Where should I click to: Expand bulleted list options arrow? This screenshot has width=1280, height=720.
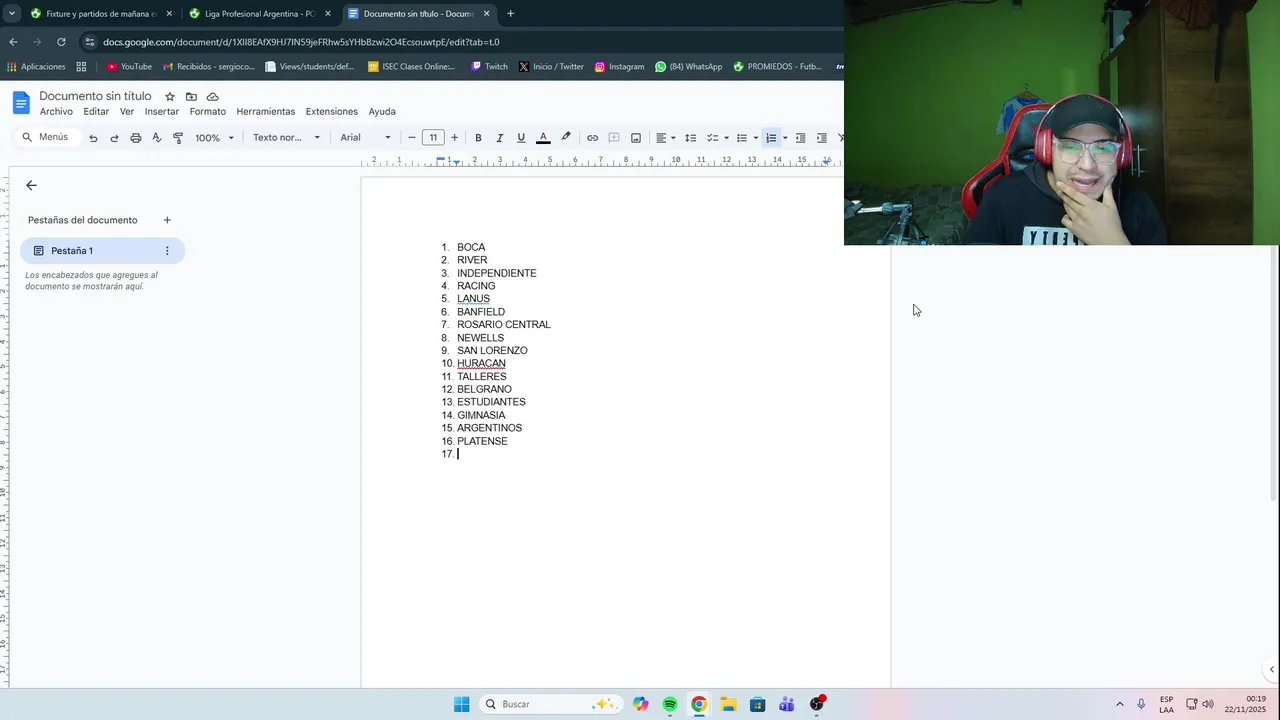(x=755, y=138)
